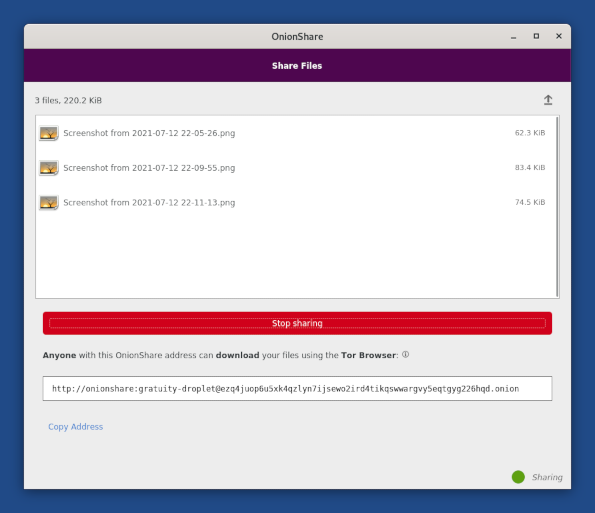The width and height of the screenshot is (595, 513).
Task: Click the OnionShare window title
Action: click(297, 36)
